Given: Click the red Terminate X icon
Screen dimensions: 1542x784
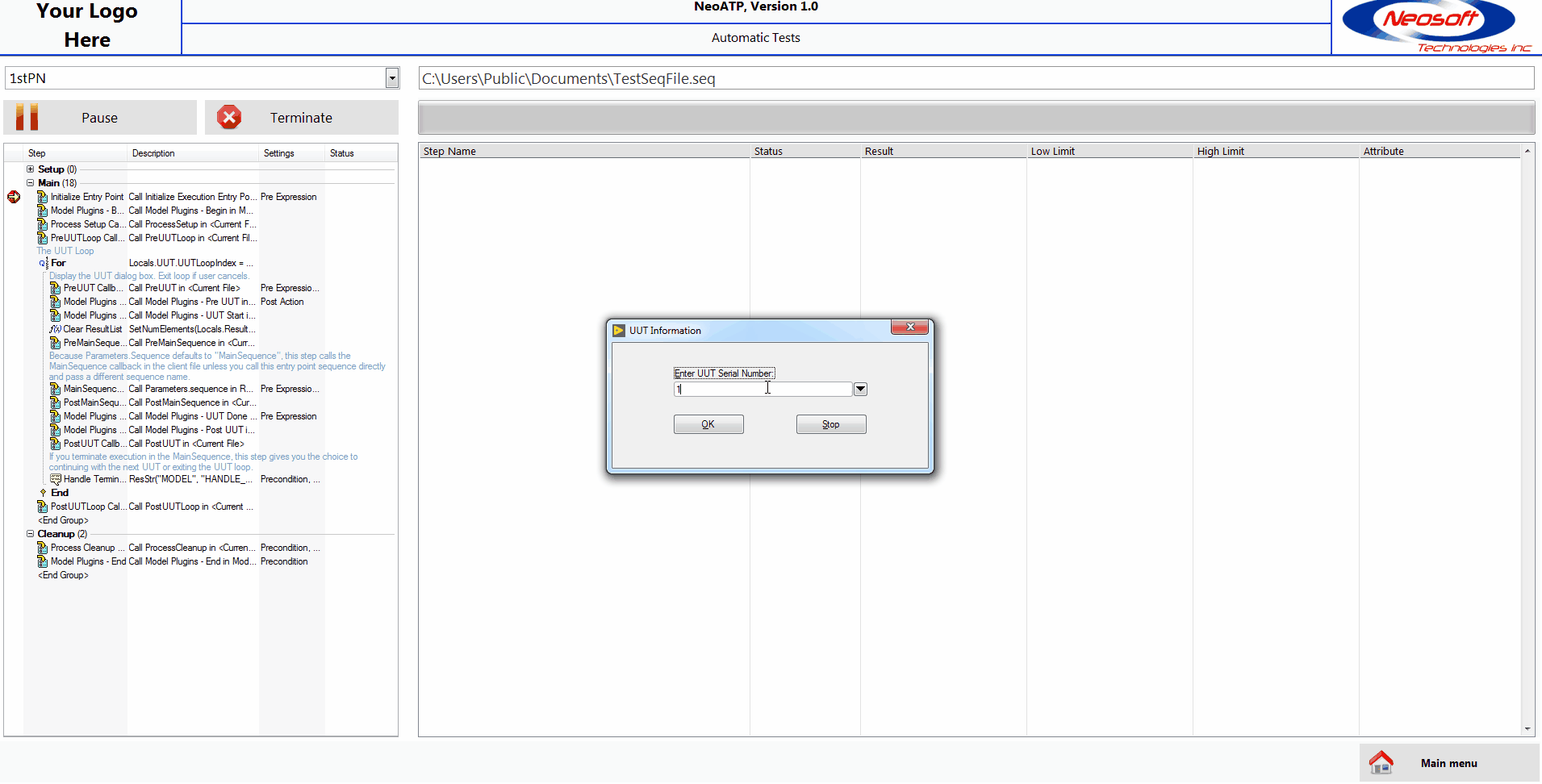Looking at the screenshot, I should [229, 117].
